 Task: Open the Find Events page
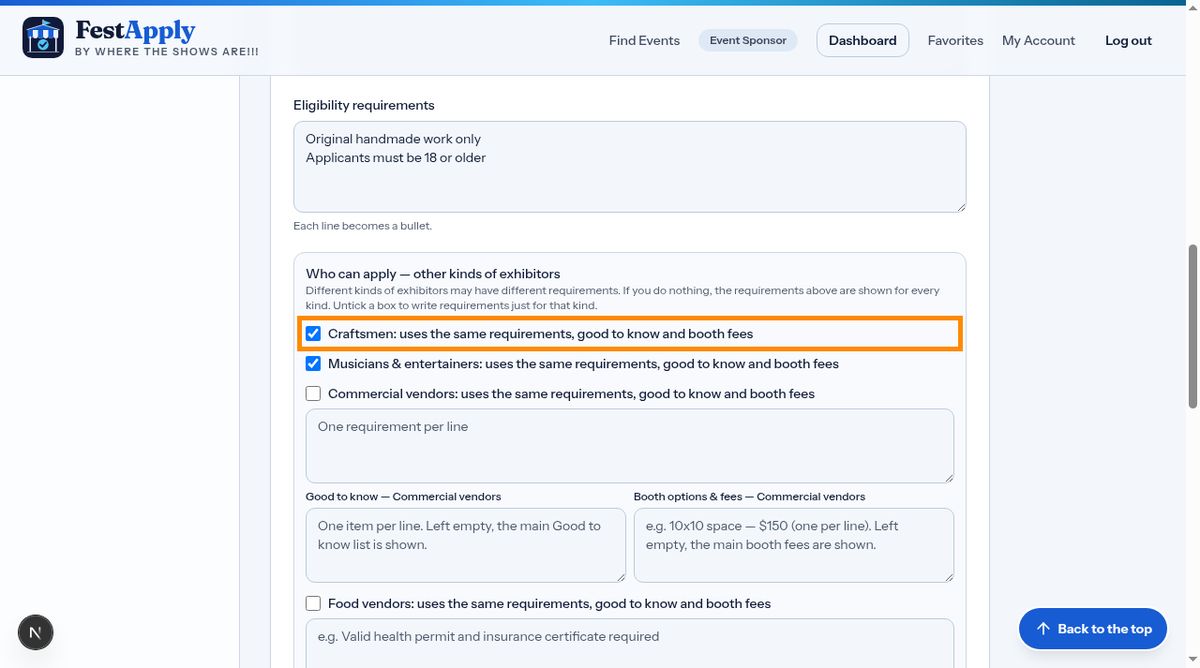pyautogui.click(x=644, y=41)
